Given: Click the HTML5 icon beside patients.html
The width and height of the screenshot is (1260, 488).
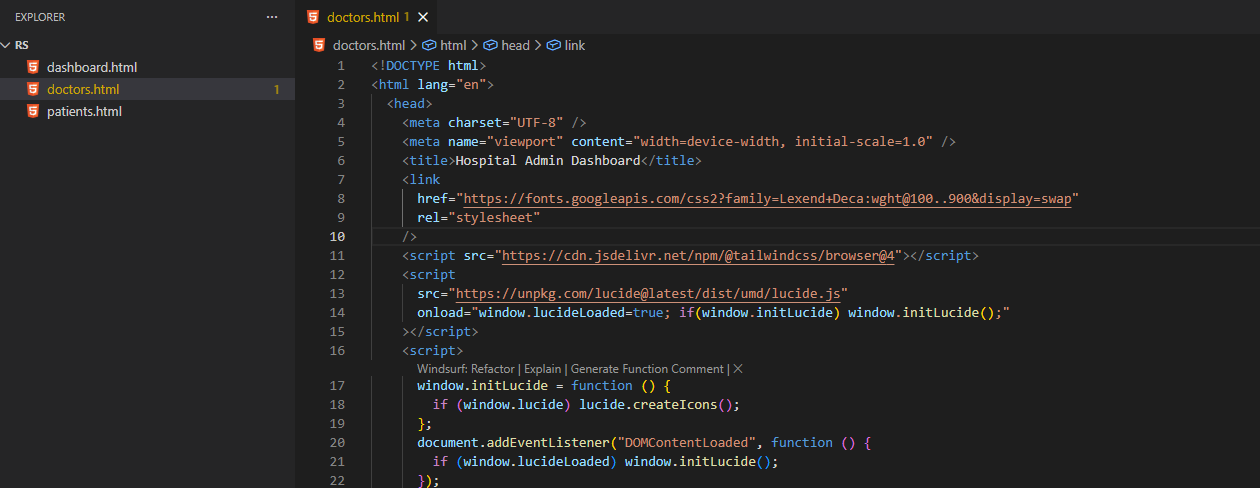Looking at the screenshot, I should pyautogui.click(x=33, y=111).
